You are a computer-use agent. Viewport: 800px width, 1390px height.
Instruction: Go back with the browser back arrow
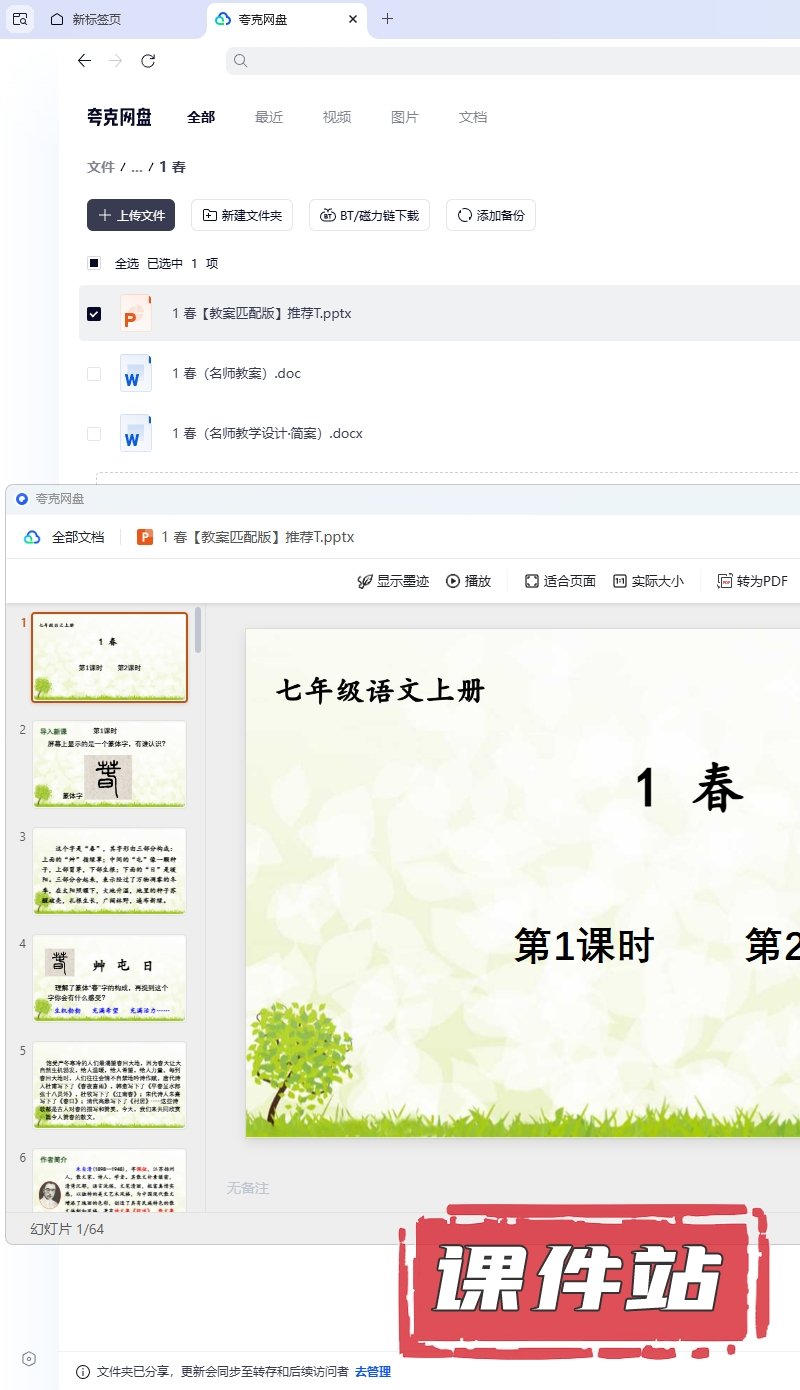84,61
